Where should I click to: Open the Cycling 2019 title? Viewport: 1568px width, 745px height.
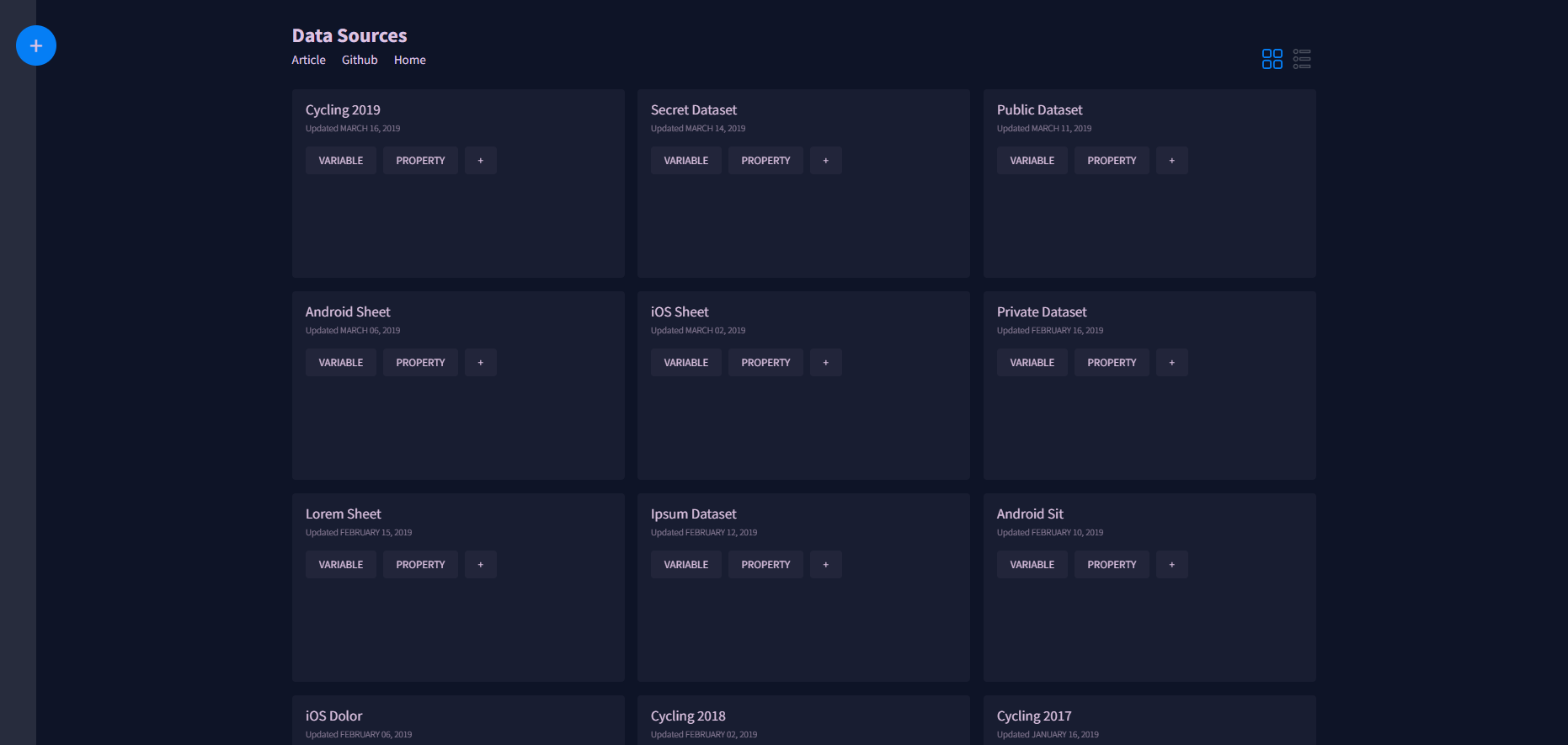(x=343, y=110)
